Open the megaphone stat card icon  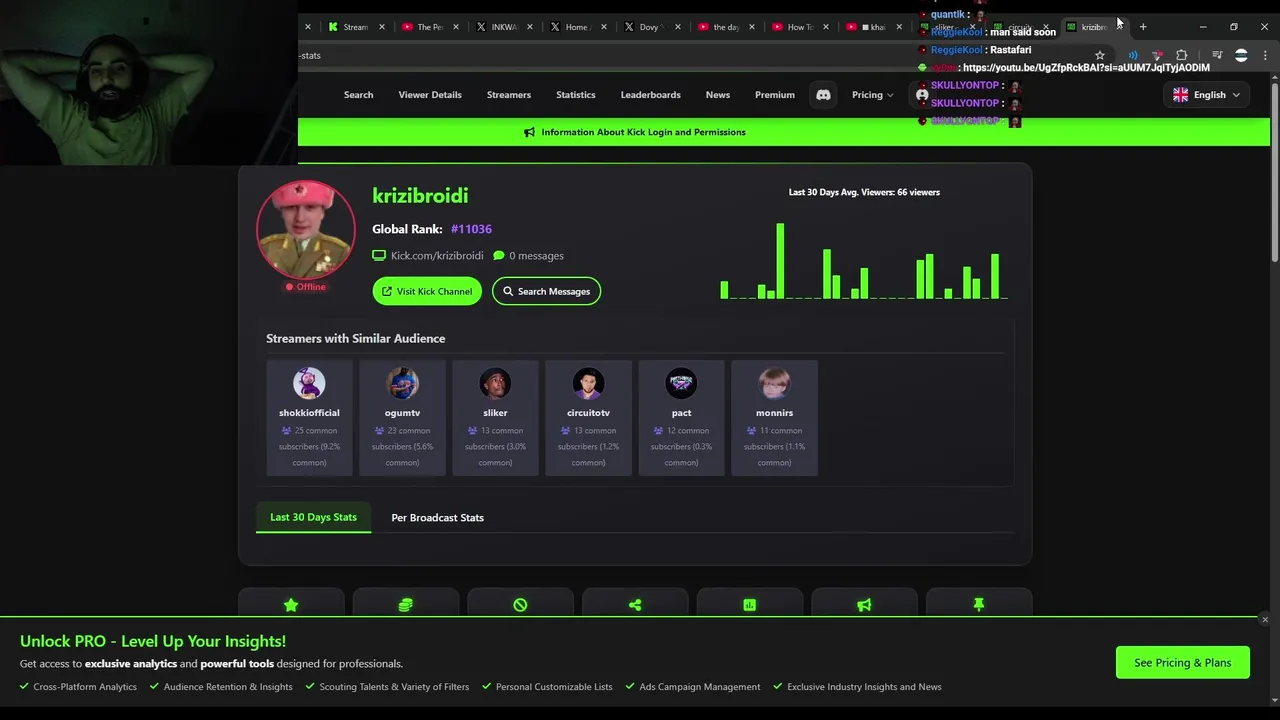point(864,605)
